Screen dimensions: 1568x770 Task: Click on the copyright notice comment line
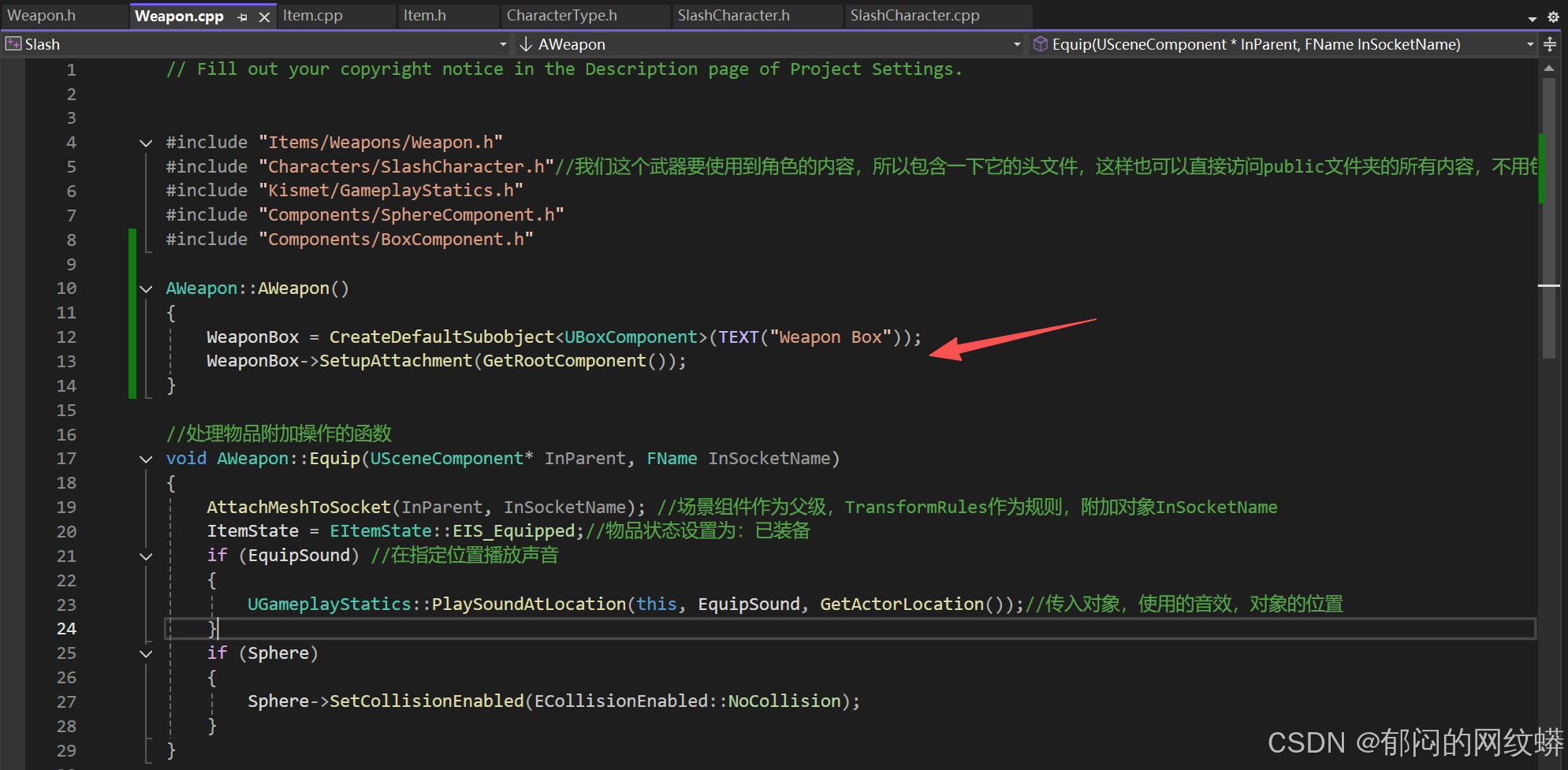tap(564, 69)
